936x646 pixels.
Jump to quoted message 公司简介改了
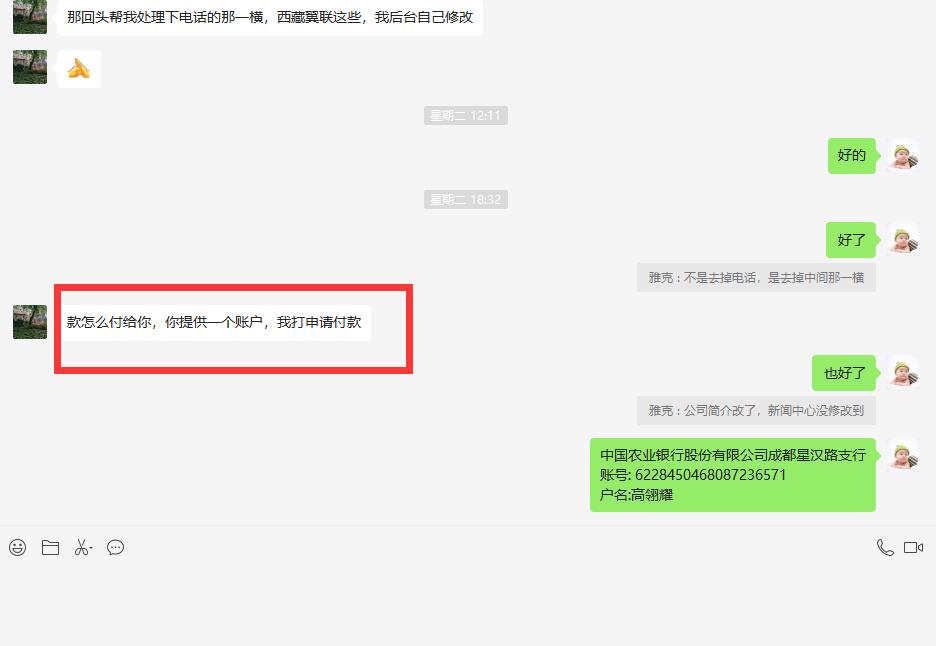[x=756, y=411]
